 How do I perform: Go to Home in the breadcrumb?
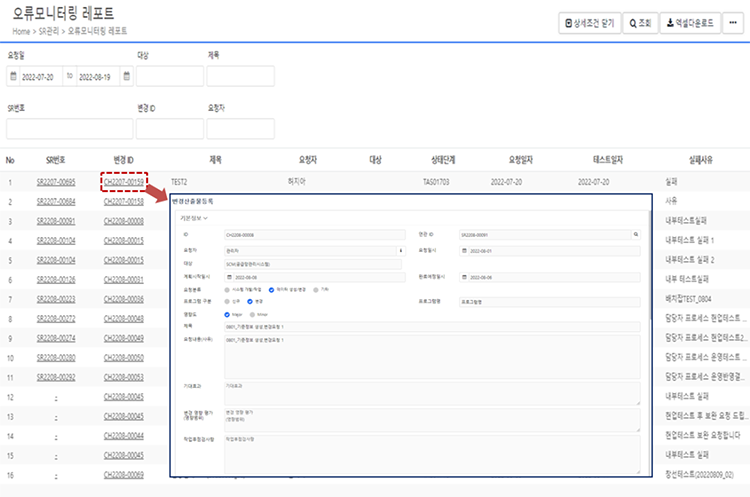tap(21, 33)
